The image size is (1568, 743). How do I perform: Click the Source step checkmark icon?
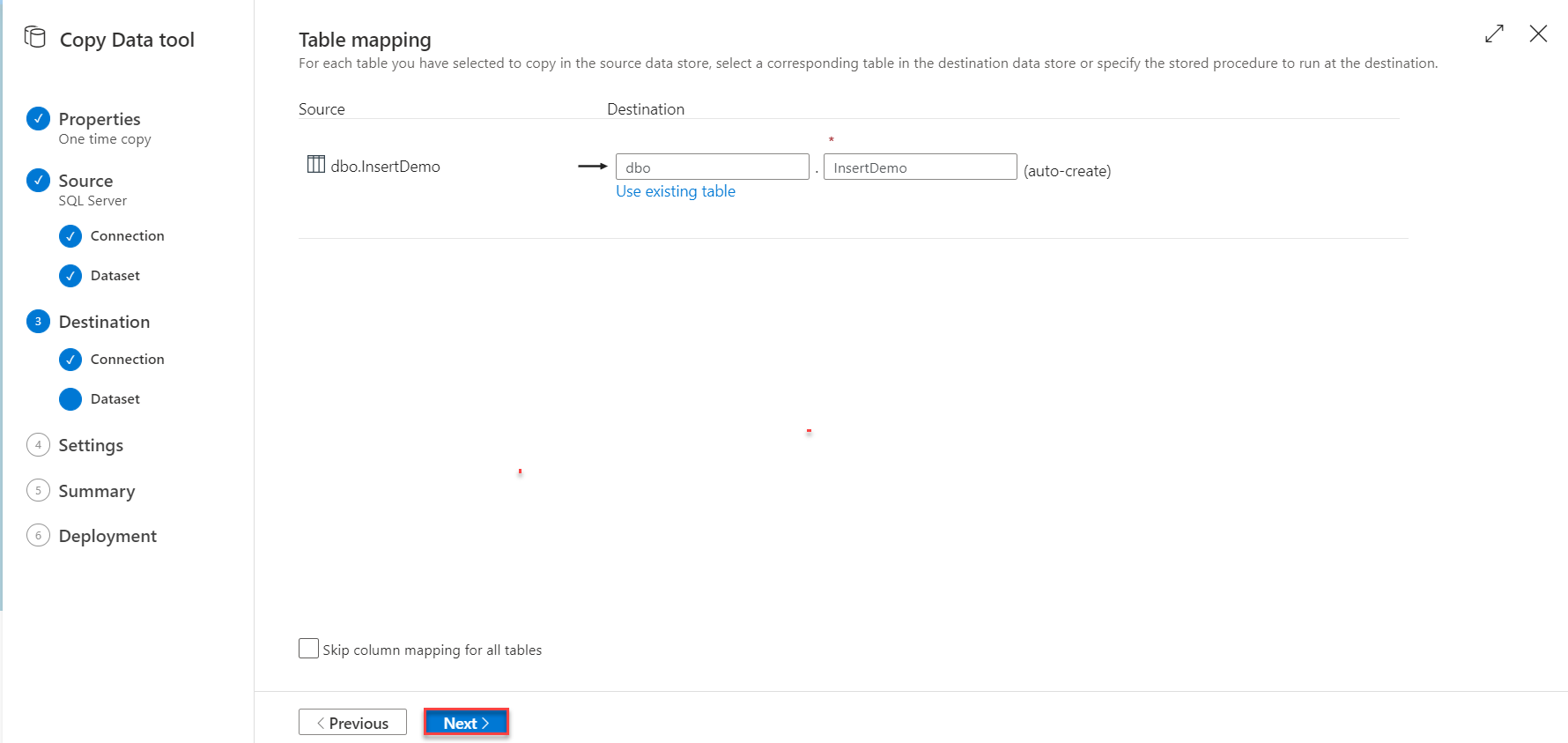click(x=38, y=180)
